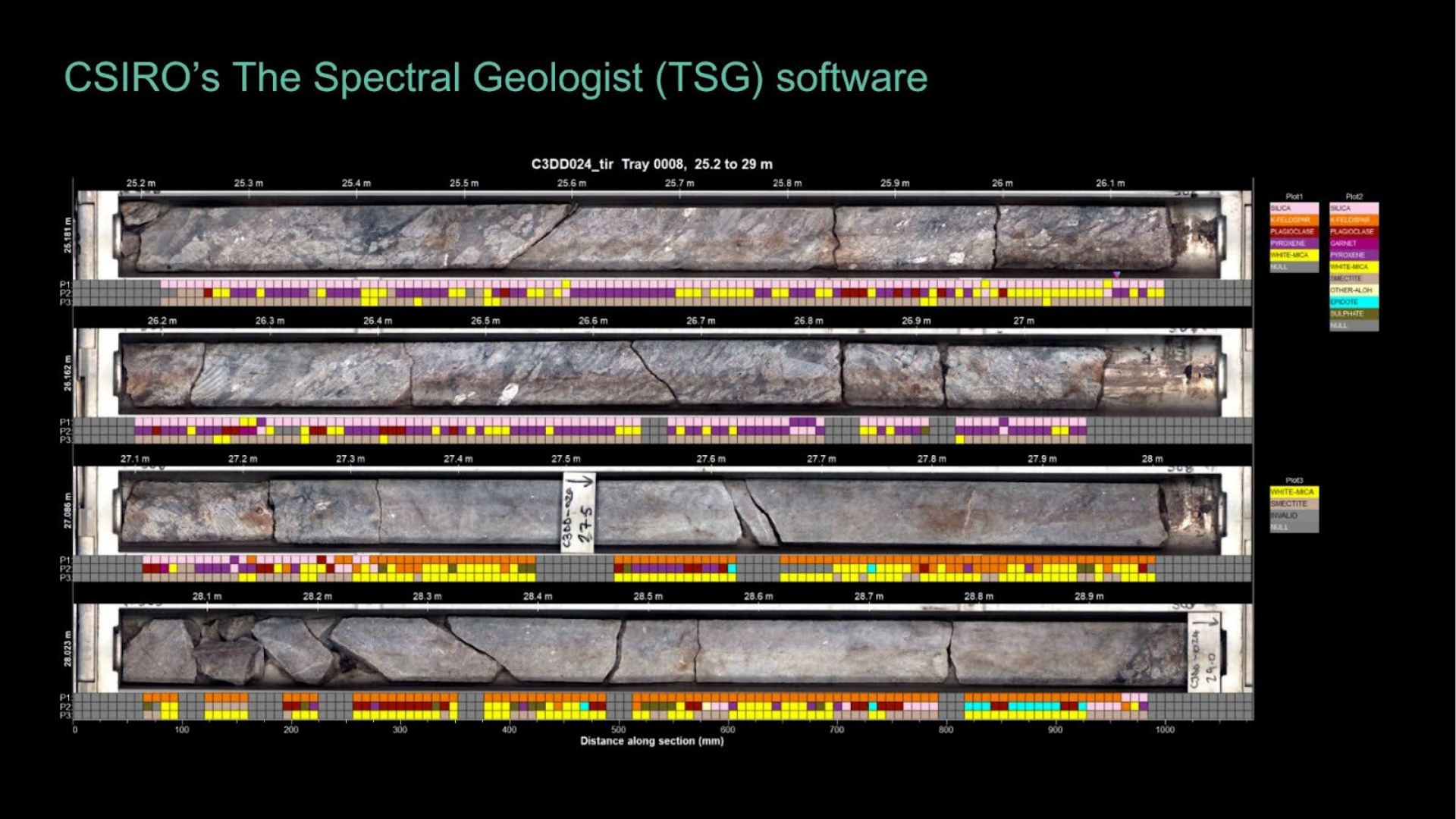Viewport: 1456px width, 819px height.
Task: Click the Plot3 legend heading
Action: (1294, 480)
